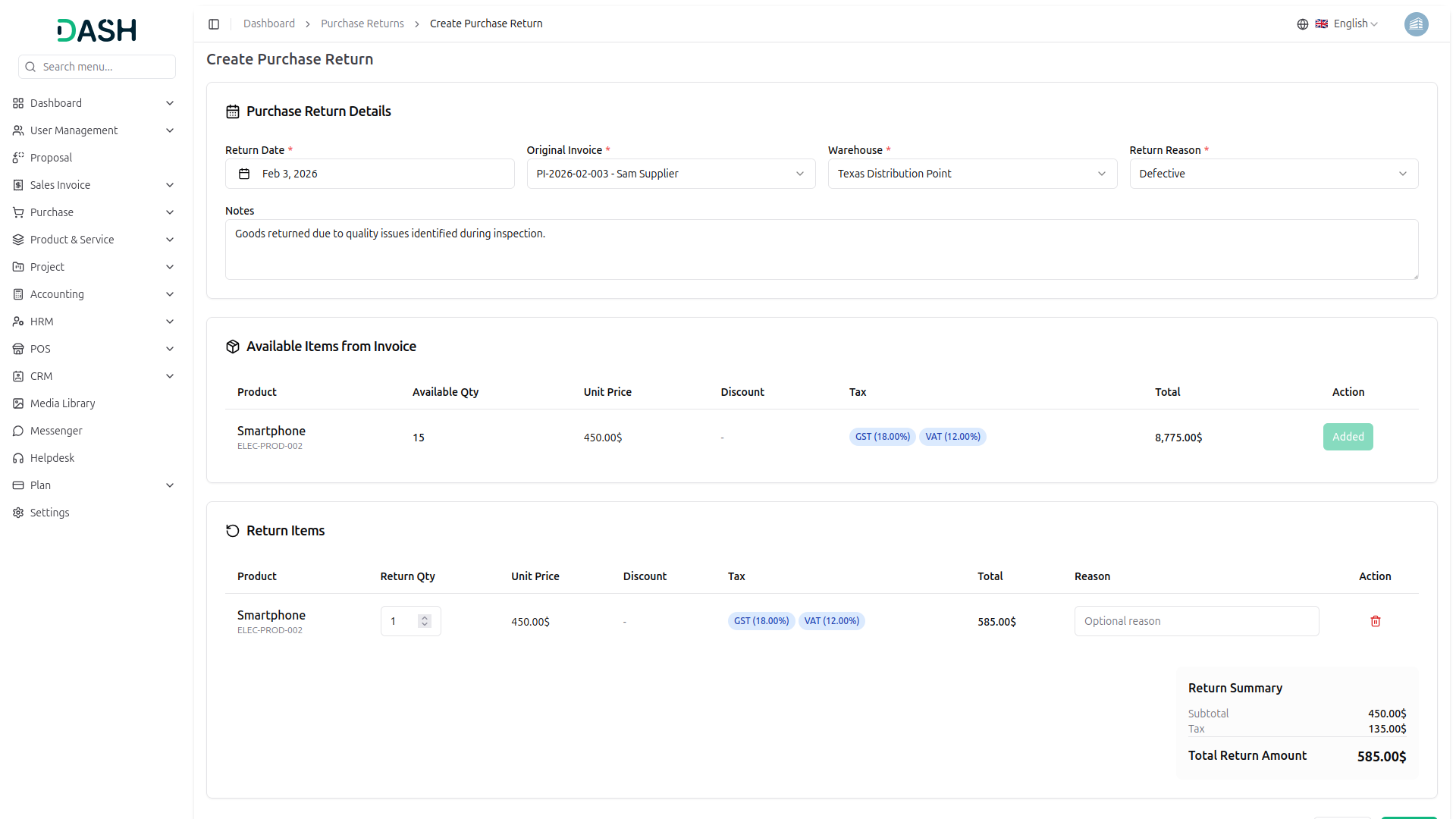Click the GST (18.00%) tag in Return Items
This screenshot has width=1456, height=819.
[x=761, y=621]
